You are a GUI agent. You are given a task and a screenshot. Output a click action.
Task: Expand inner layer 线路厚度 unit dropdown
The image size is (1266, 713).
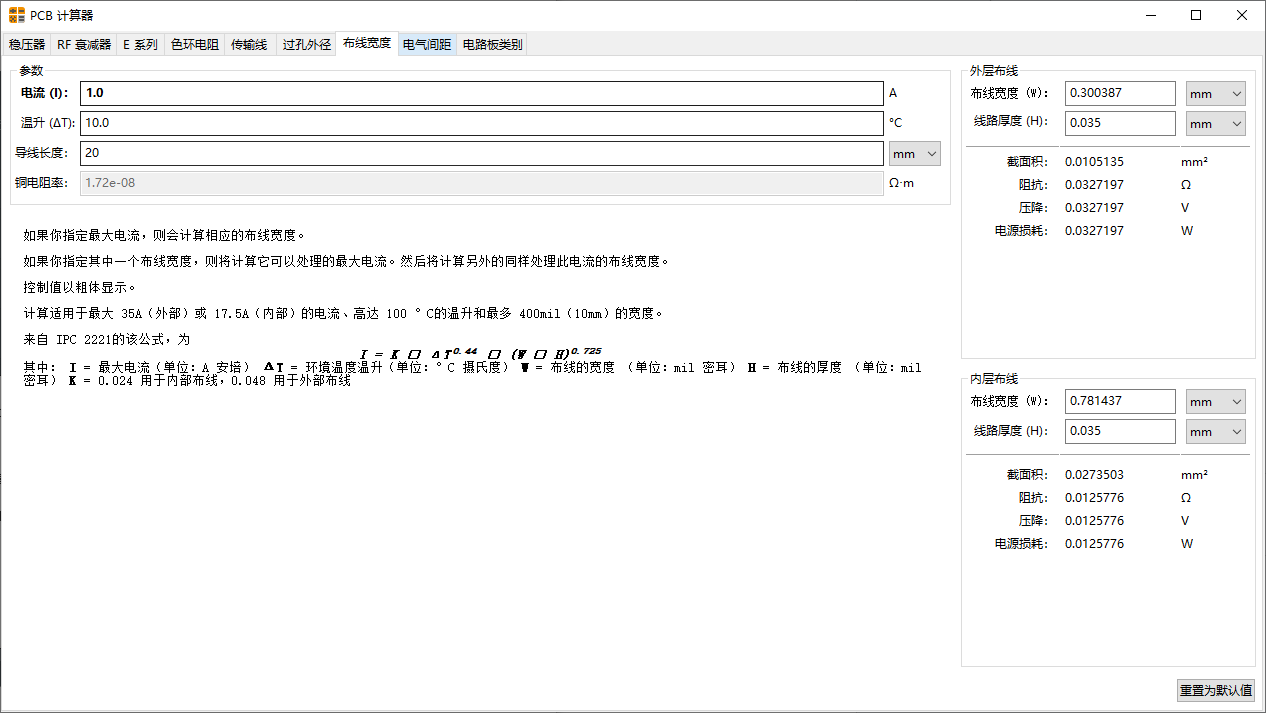1215,431
